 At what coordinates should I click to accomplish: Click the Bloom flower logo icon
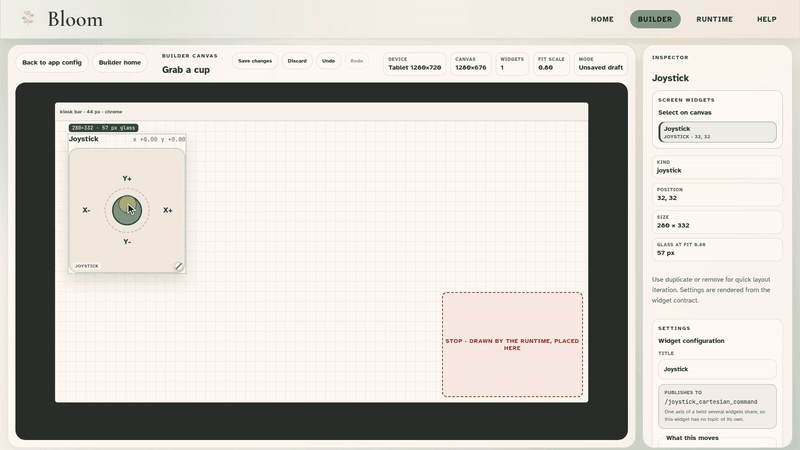[28, 18]
